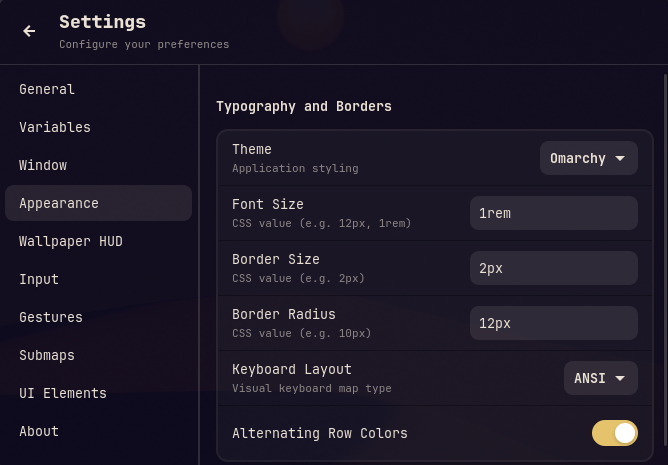The width and height of the screenshot is (668, 465).
Task: Show the UI Elements settings
Action: point(63,393)
